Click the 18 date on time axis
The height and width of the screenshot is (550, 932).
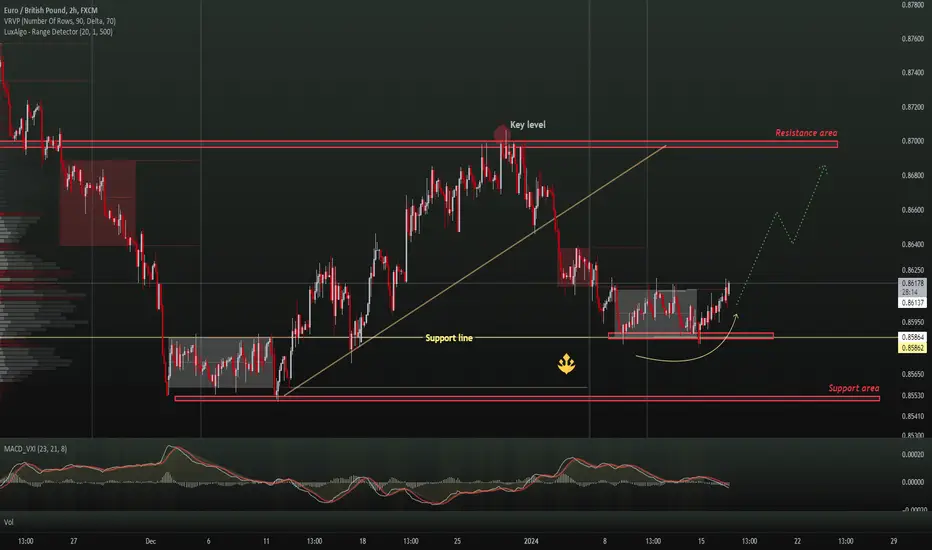pos(363,541)
